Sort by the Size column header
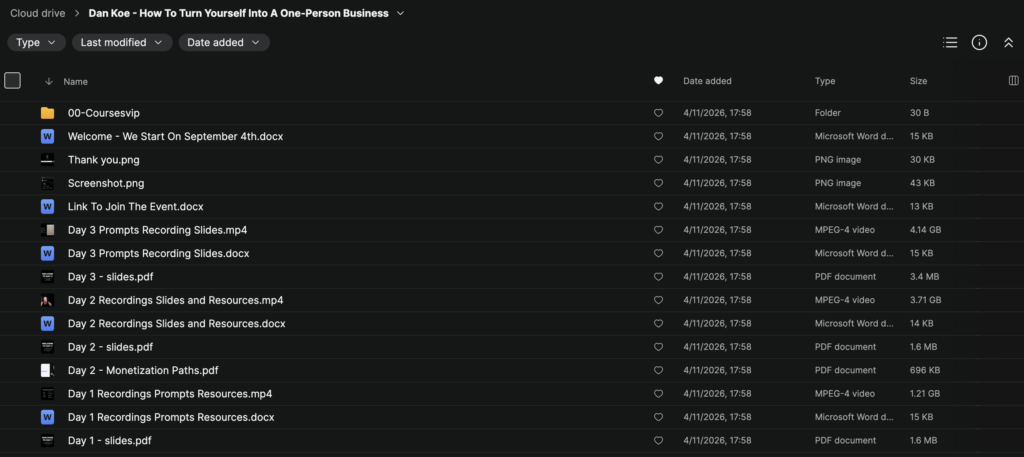This screenshot has height=457, width=1024. click(918, 81)
